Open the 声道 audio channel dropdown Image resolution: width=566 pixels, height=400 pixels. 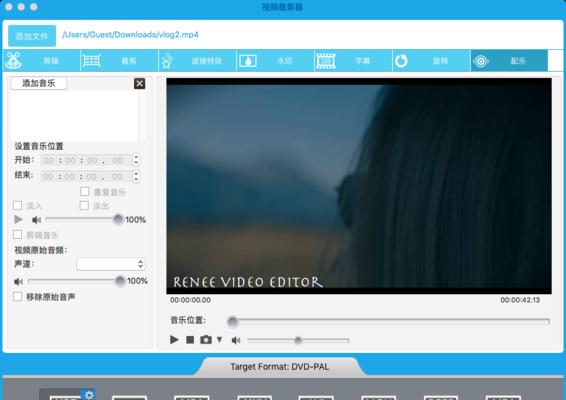111,264
